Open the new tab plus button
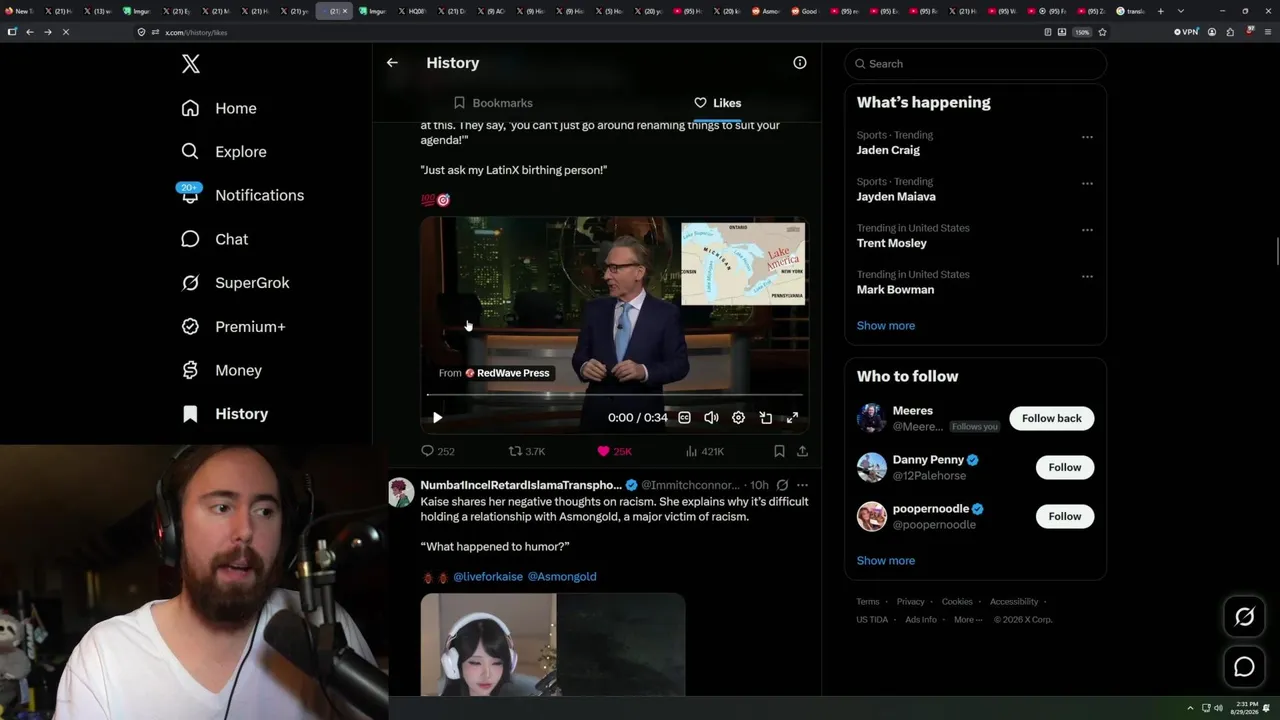Screen dimensions: 1280x720 pos(1160,11)
